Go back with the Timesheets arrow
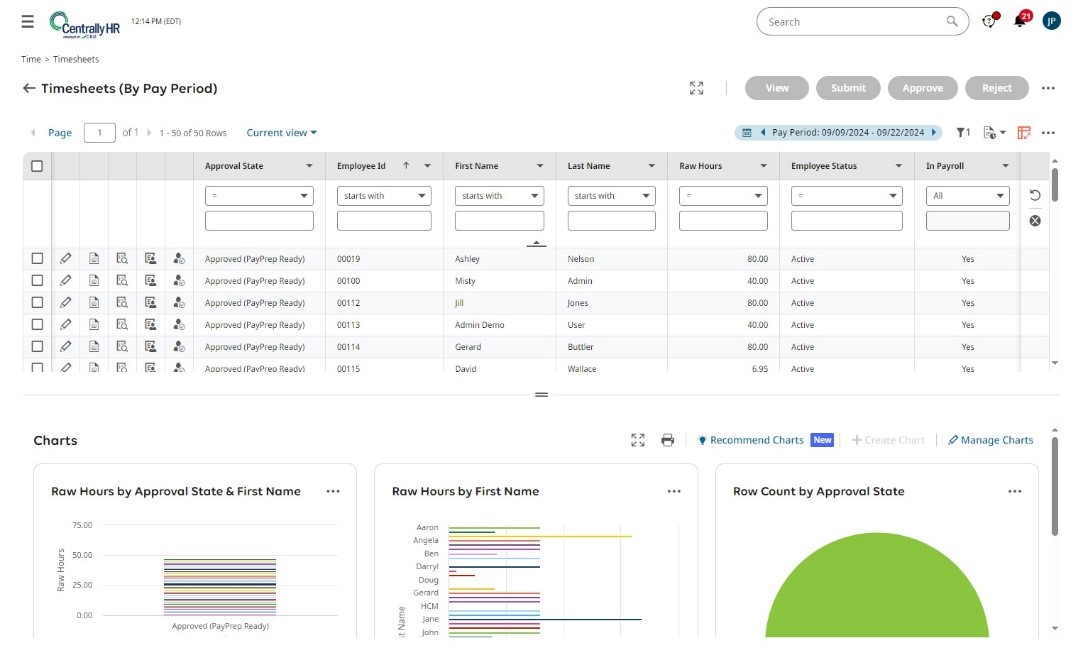The image size is (1083, 660). tap(29, 88)
